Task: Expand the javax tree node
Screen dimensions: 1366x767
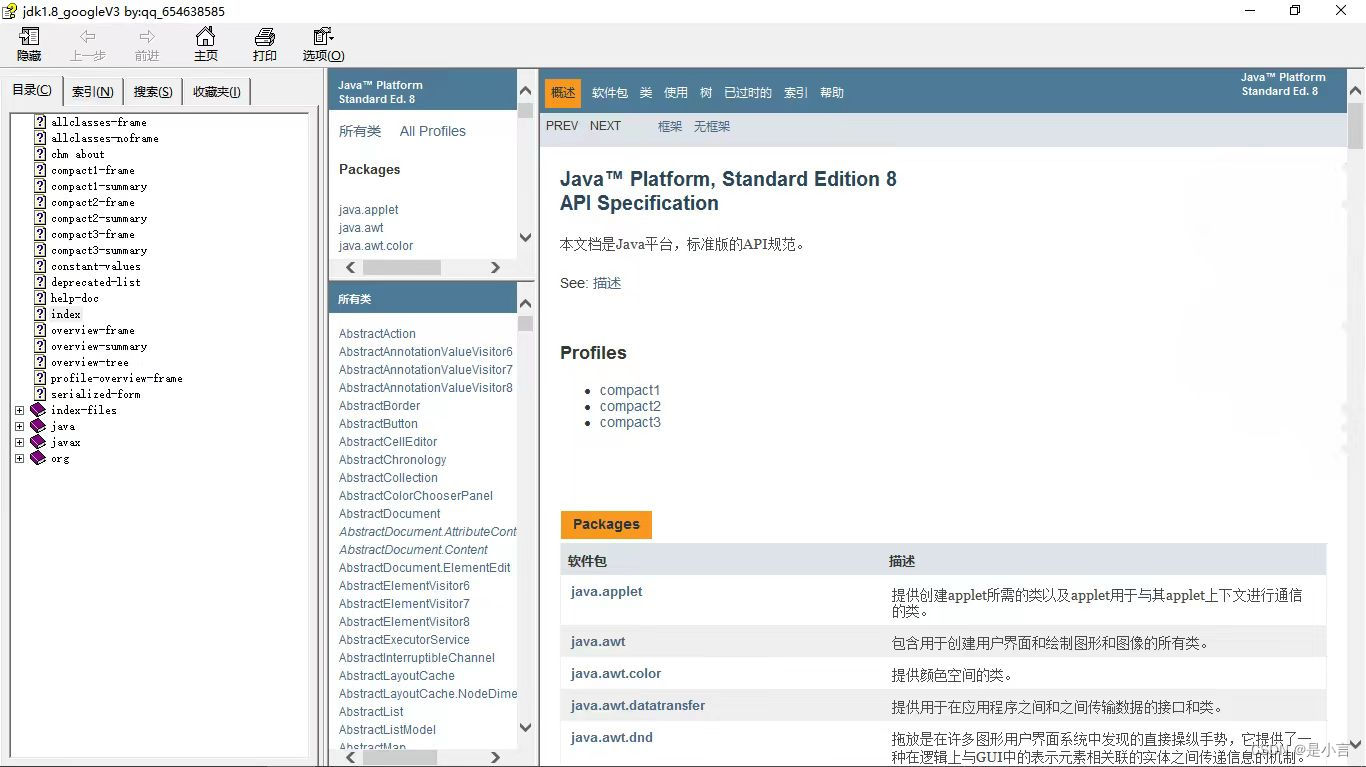Action: click(x=19, y=442)
